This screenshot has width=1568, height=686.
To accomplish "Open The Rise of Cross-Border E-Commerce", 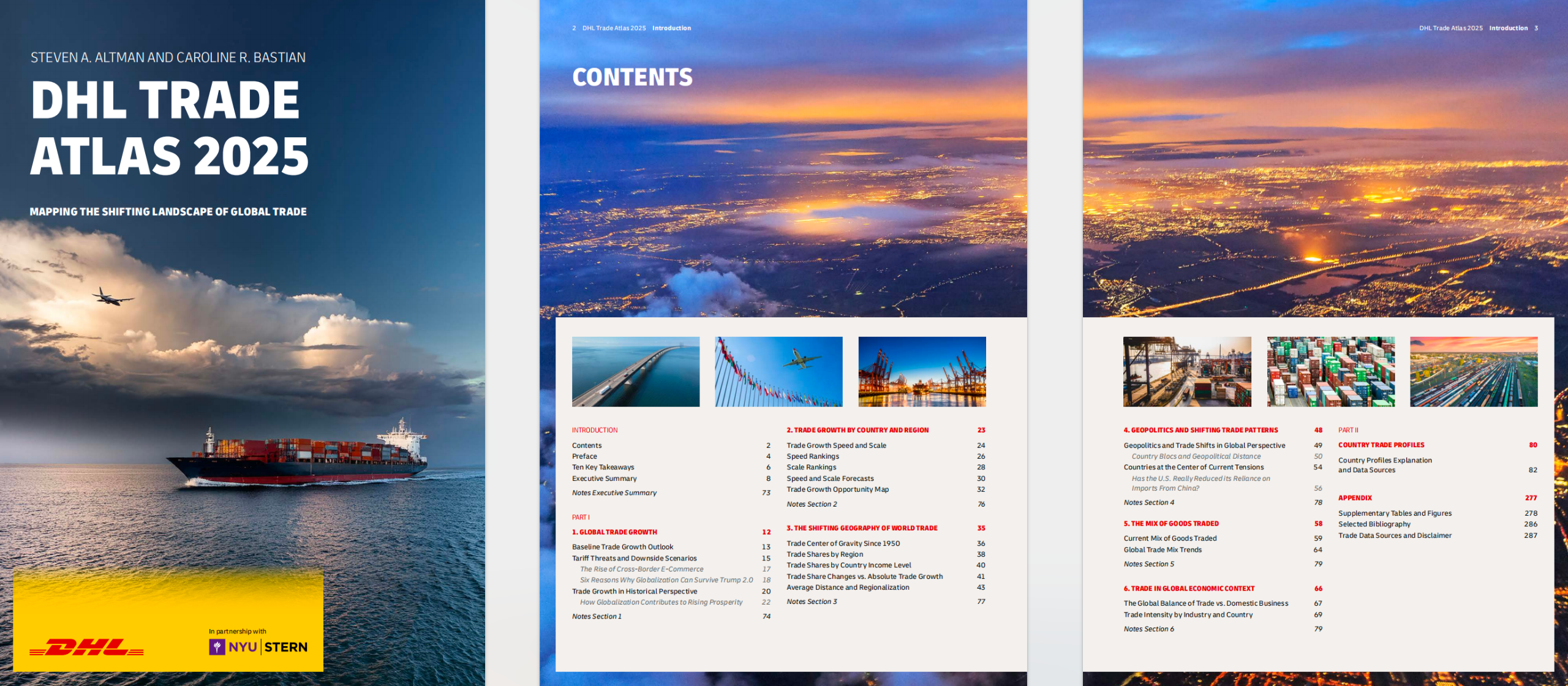I will click(675, 569).
